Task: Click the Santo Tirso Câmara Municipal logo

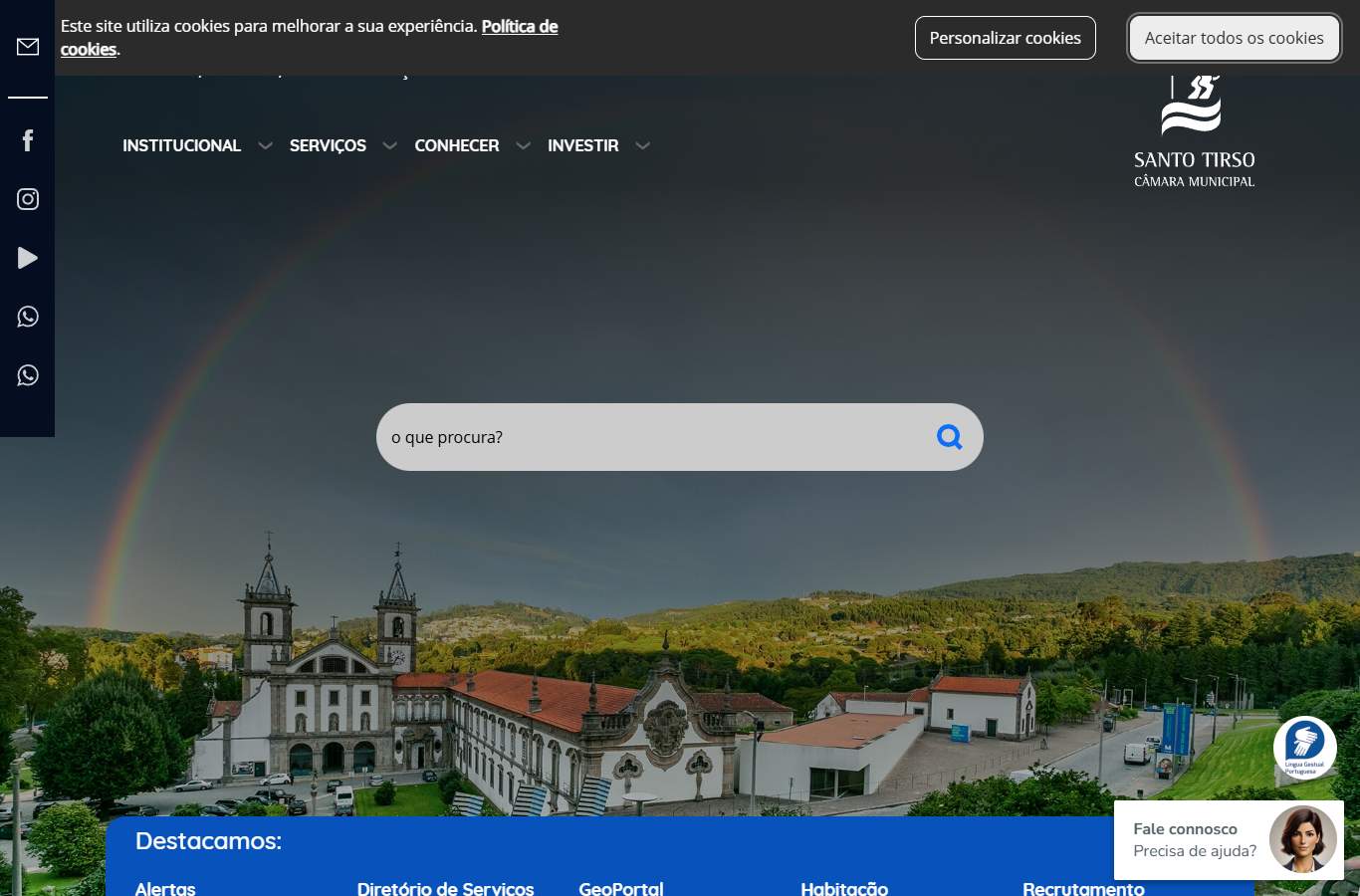Action: [1195, 131]
